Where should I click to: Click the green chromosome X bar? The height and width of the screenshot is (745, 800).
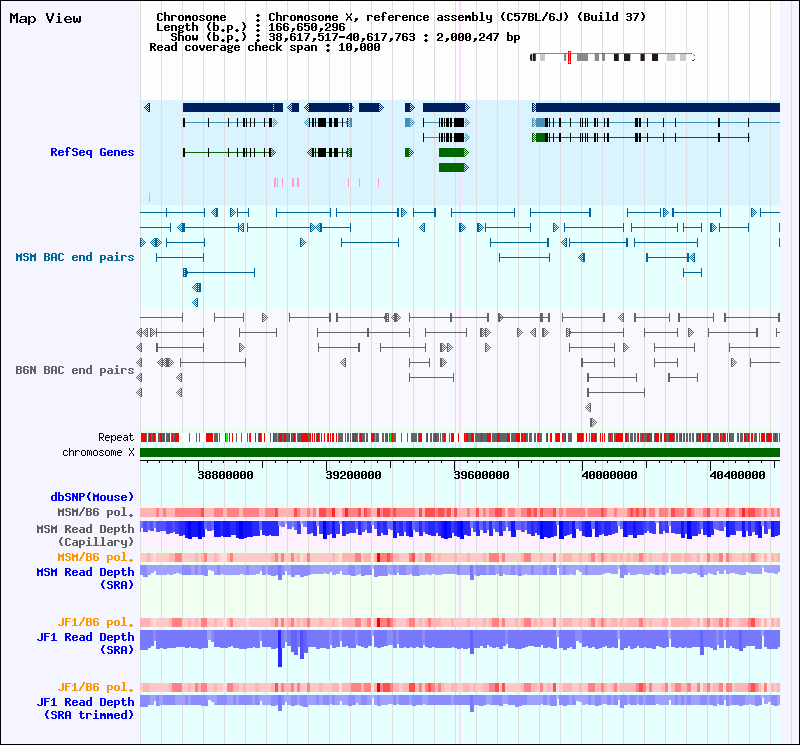click(x=459, y=453)
